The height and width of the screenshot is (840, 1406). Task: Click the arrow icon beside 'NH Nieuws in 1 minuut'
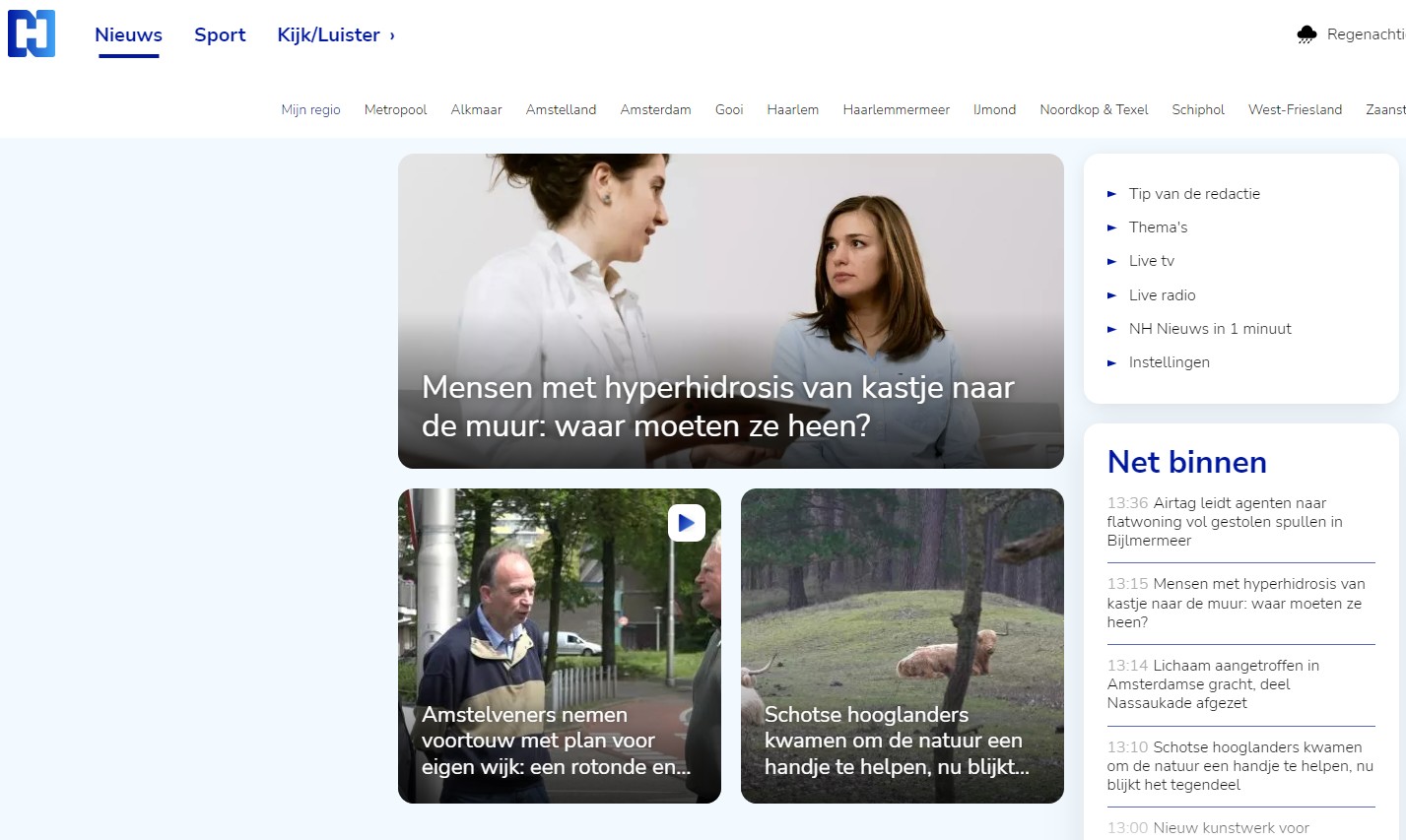[1112, 329]
